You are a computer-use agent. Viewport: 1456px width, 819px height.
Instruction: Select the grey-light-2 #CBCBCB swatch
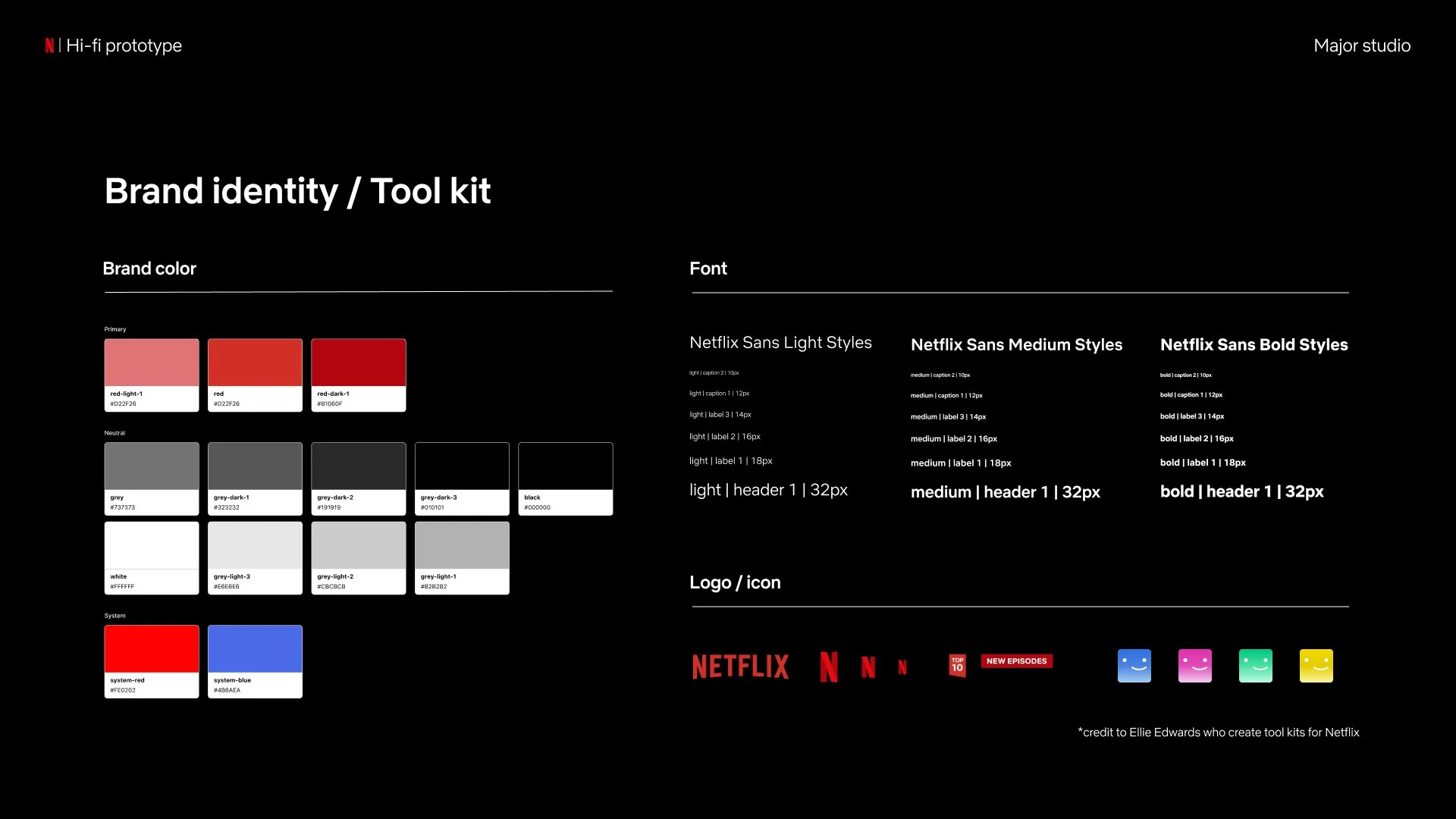click(359, 557)
